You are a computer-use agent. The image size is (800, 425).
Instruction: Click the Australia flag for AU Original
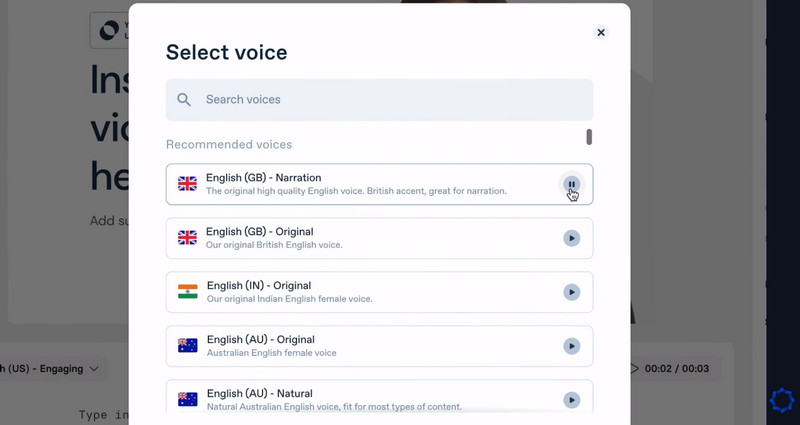(187, 346)
